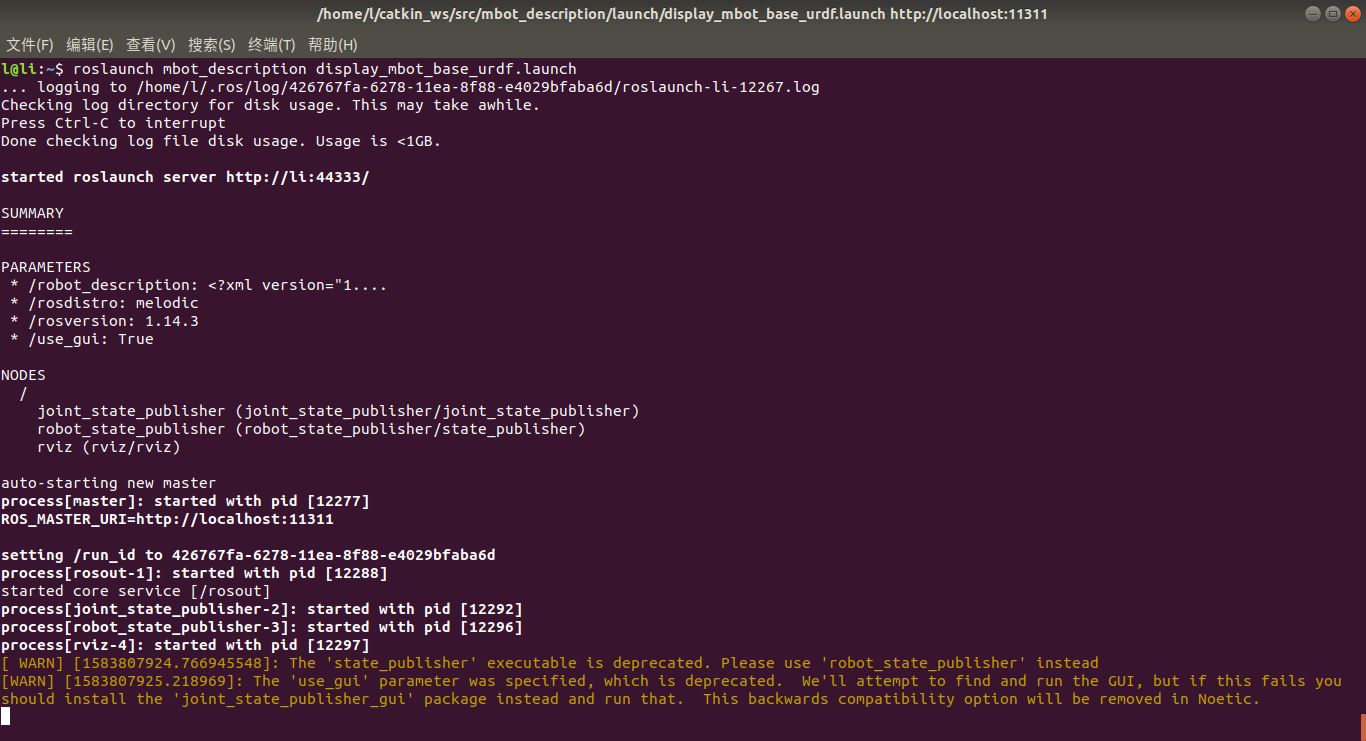The image size is (1366, 741).
Task: Open the 帮助(H) menu
Action: click(331, 44)
